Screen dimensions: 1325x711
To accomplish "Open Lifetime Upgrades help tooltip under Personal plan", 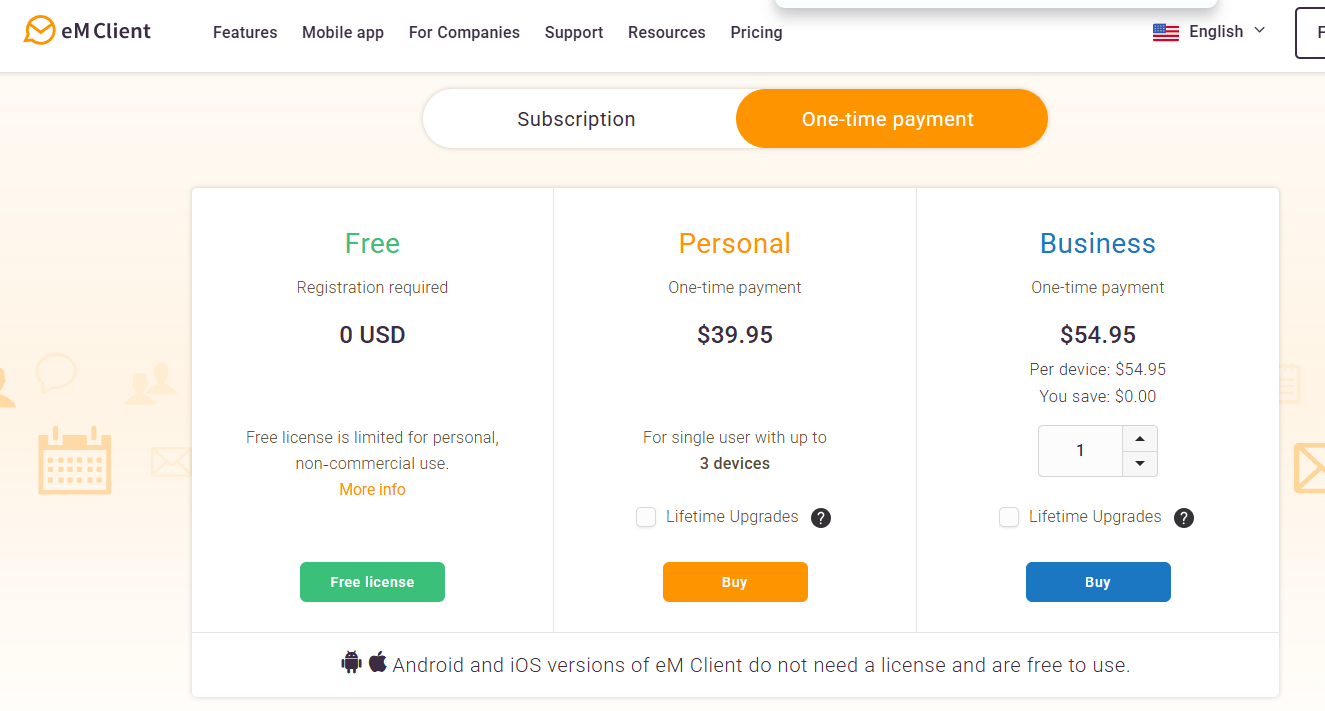I will click(820, 517).
